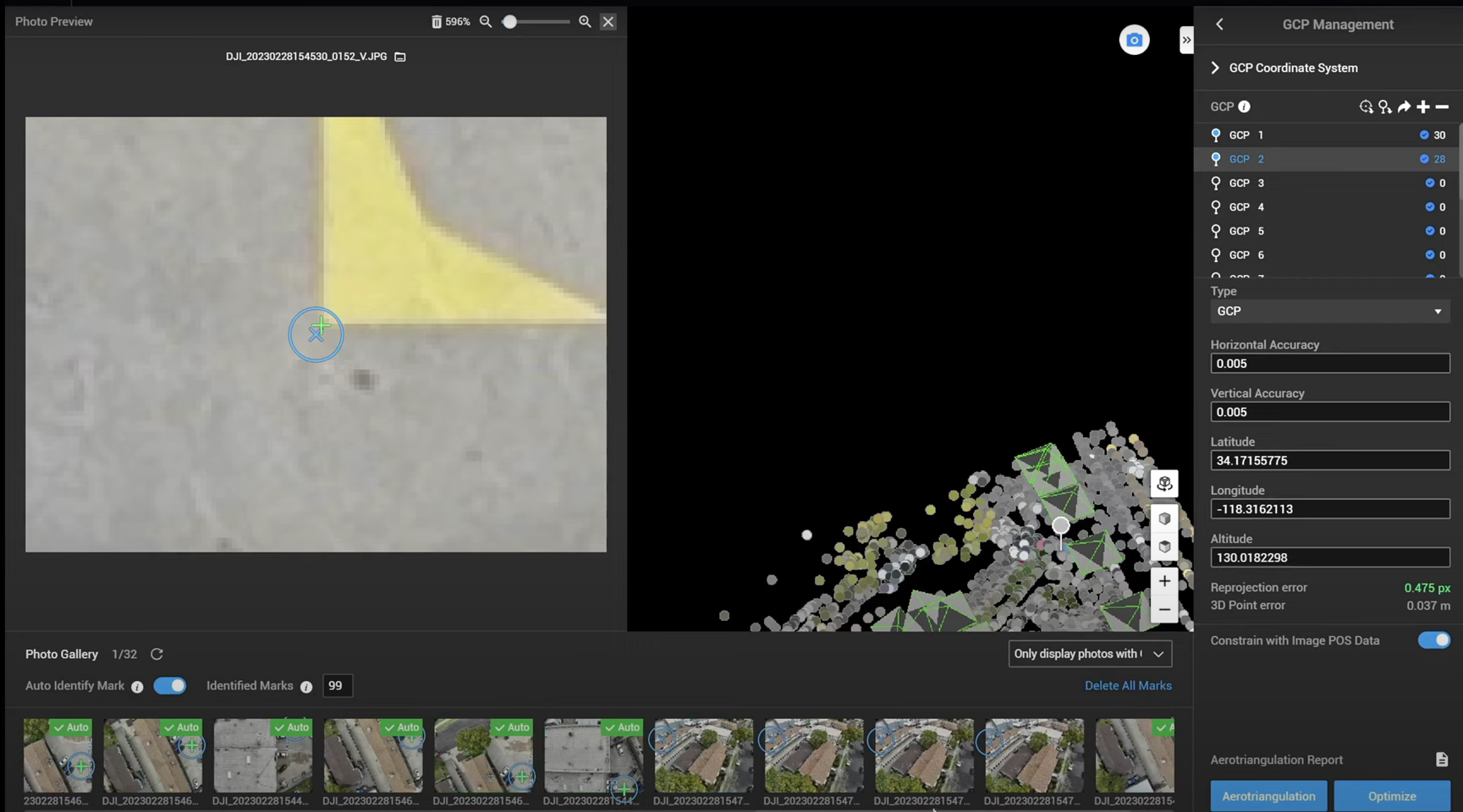The image size is (1463, 812).
Task: Click the Altitude field
Action: (x=1330, y=557)
